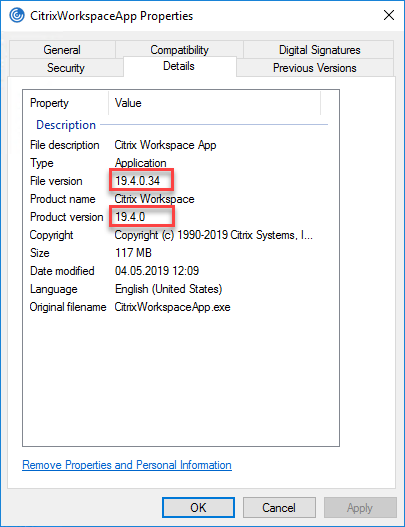This screenshot has width=405, height=527.
Task: Close the CitrixWorkspaceApp Properties dialog
Action: pyautogui.click(x=389, y=15)
